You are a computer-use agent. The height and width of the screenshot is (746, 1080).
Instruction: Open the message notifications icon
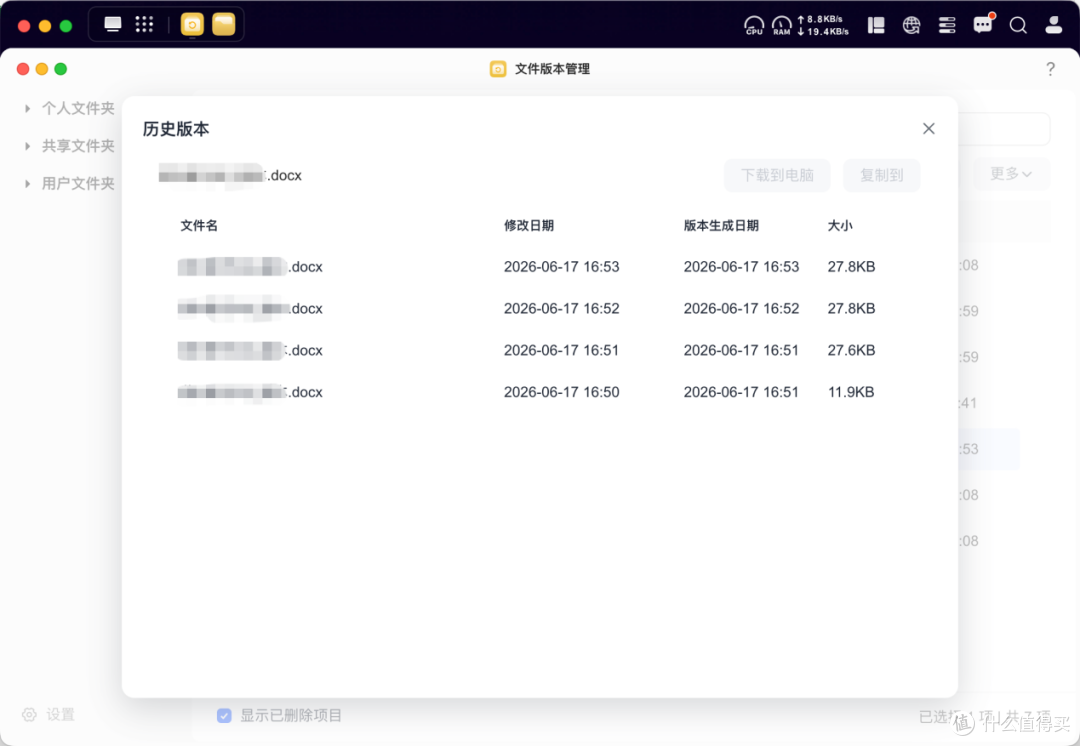click(983, 25)
